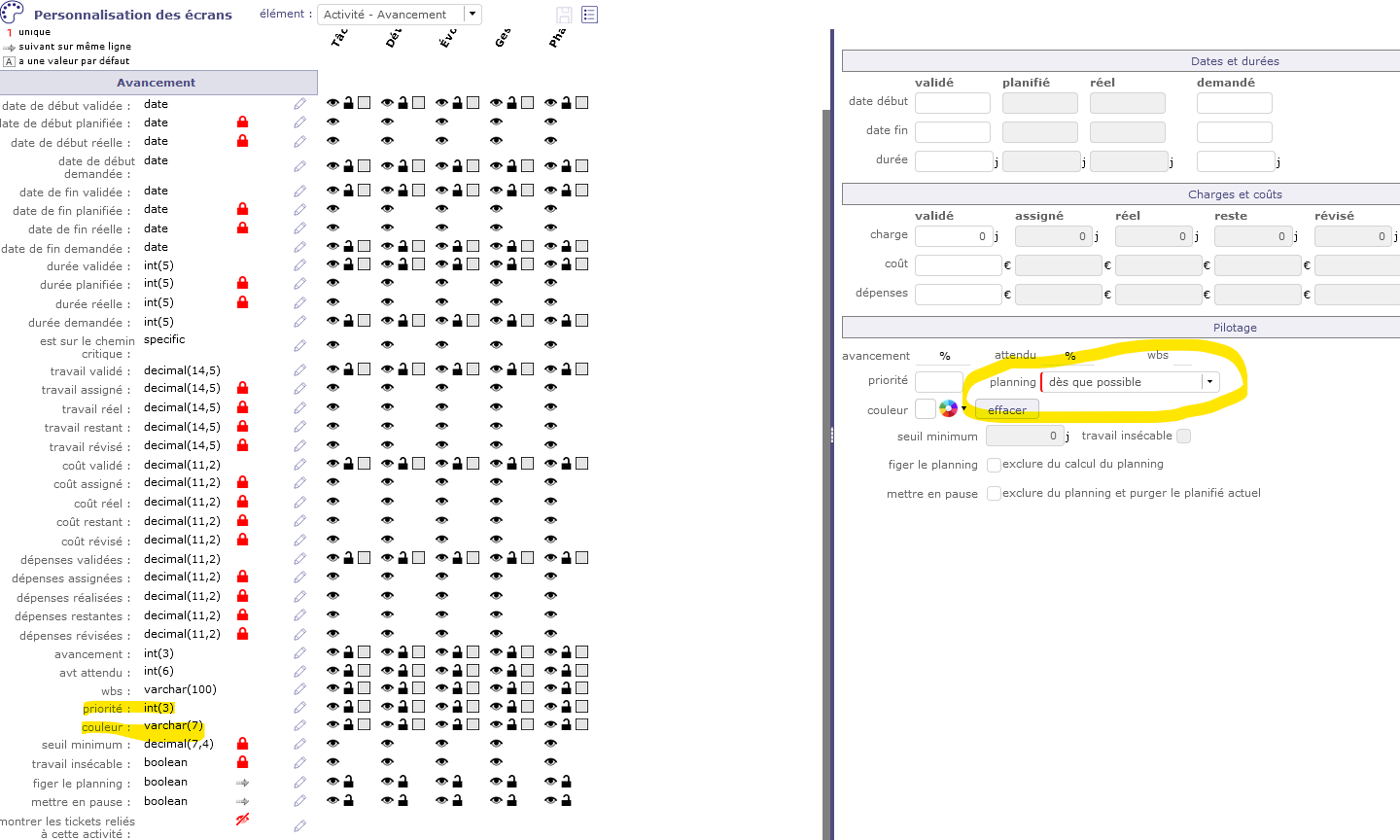Click the pencil icon for 'coût validé'
Viewport: 1400px width, 840px height.
tap(299, 465)
